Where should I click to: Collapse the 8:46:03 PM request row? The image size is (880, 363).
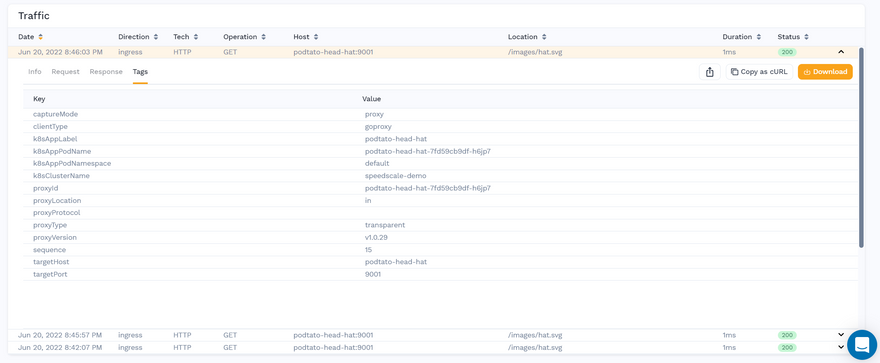pyautogui.click(x=841, y=52)
